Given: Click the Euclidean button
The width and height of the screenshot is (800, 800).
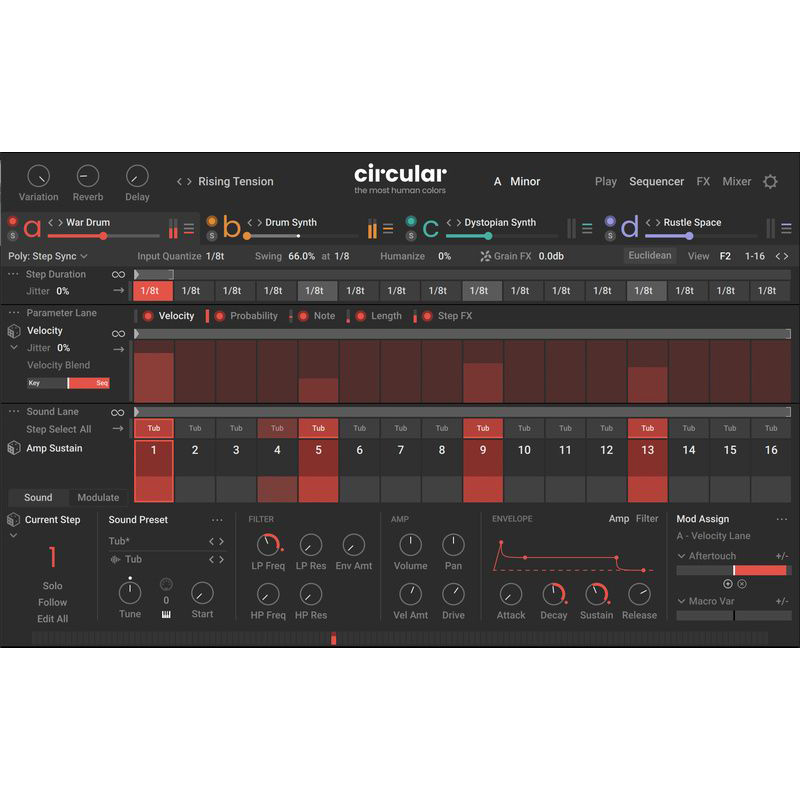Looking at the screenshot, I should coord(650,256).
